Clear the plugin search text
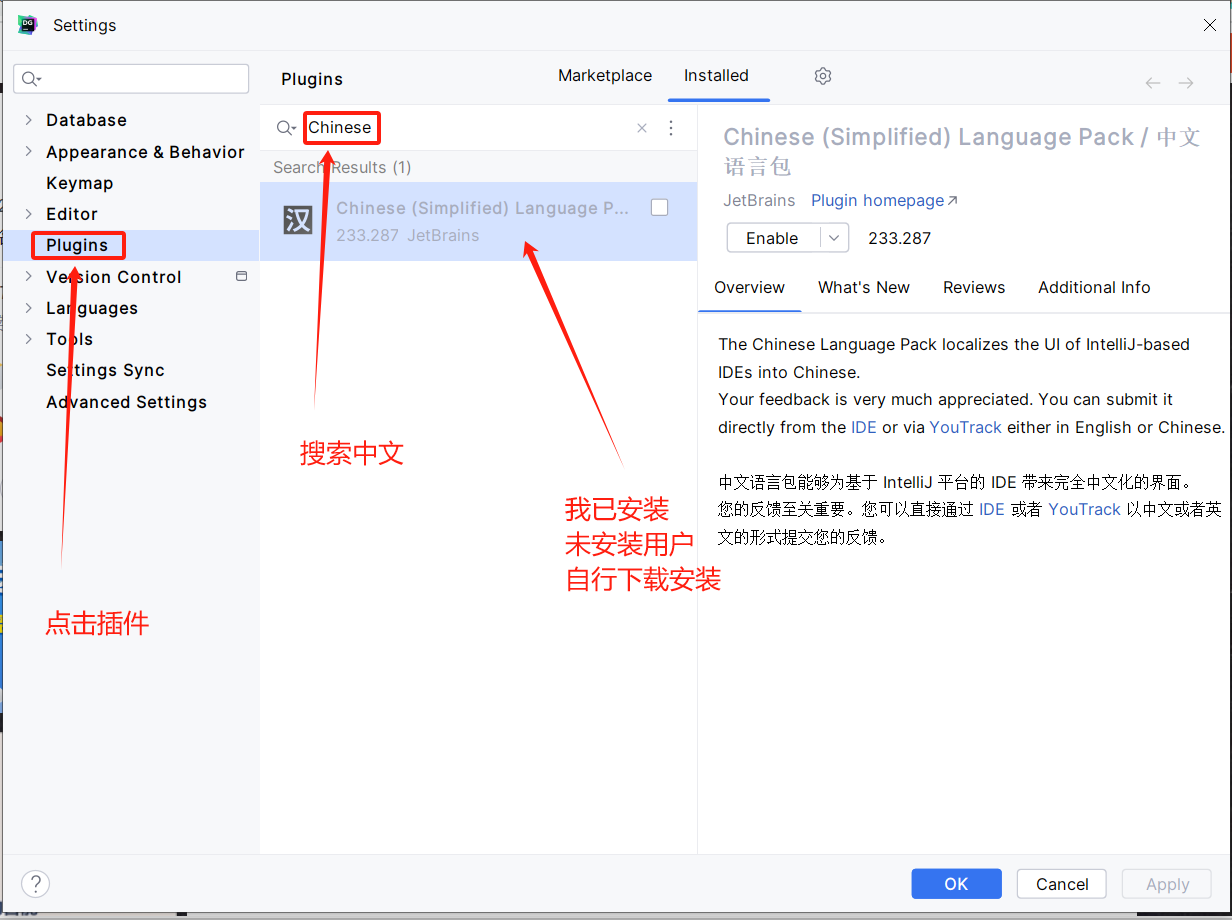1232x920 pixels. (x=642, y=128)
